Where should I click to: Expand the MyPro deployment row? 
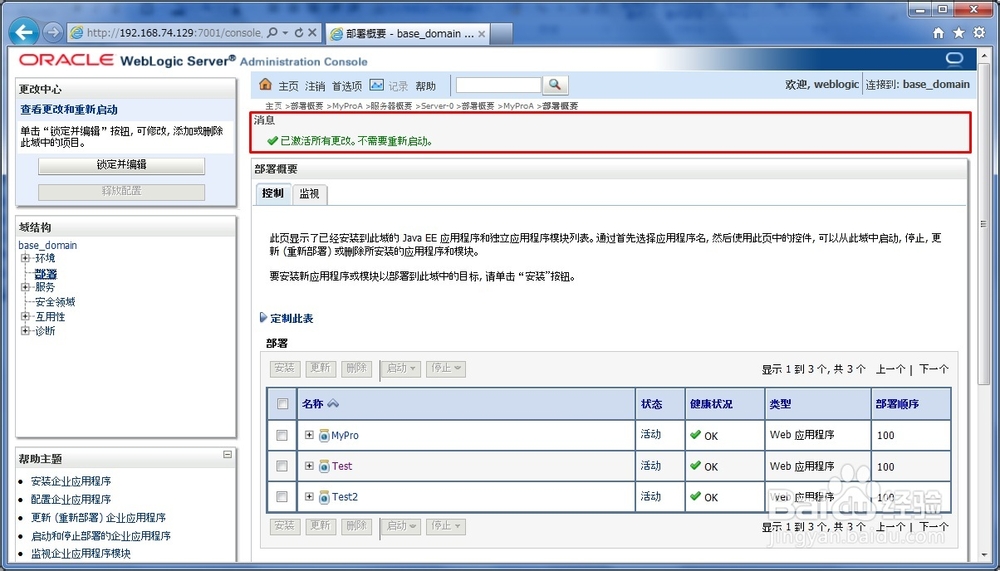point(309,435)
